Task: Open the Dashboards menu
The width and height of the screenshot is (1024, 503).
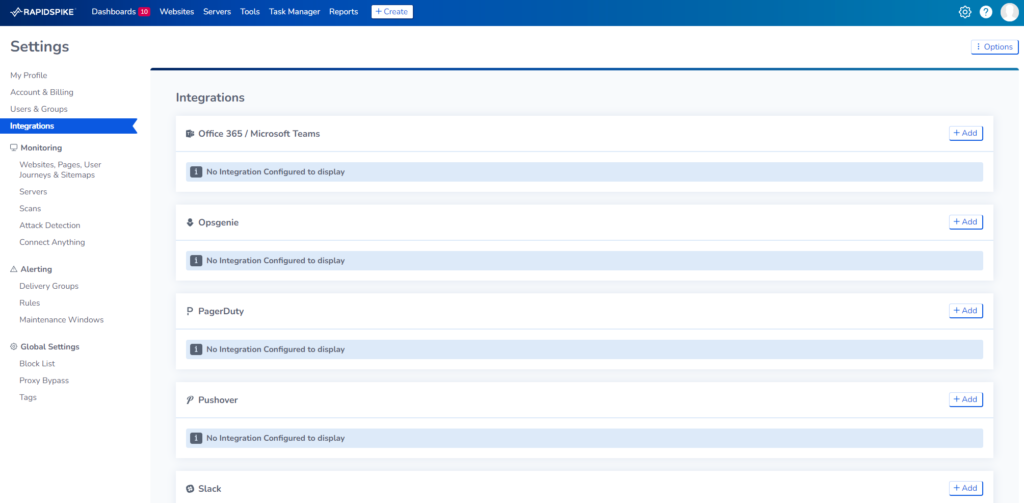Action: [114, 12]
